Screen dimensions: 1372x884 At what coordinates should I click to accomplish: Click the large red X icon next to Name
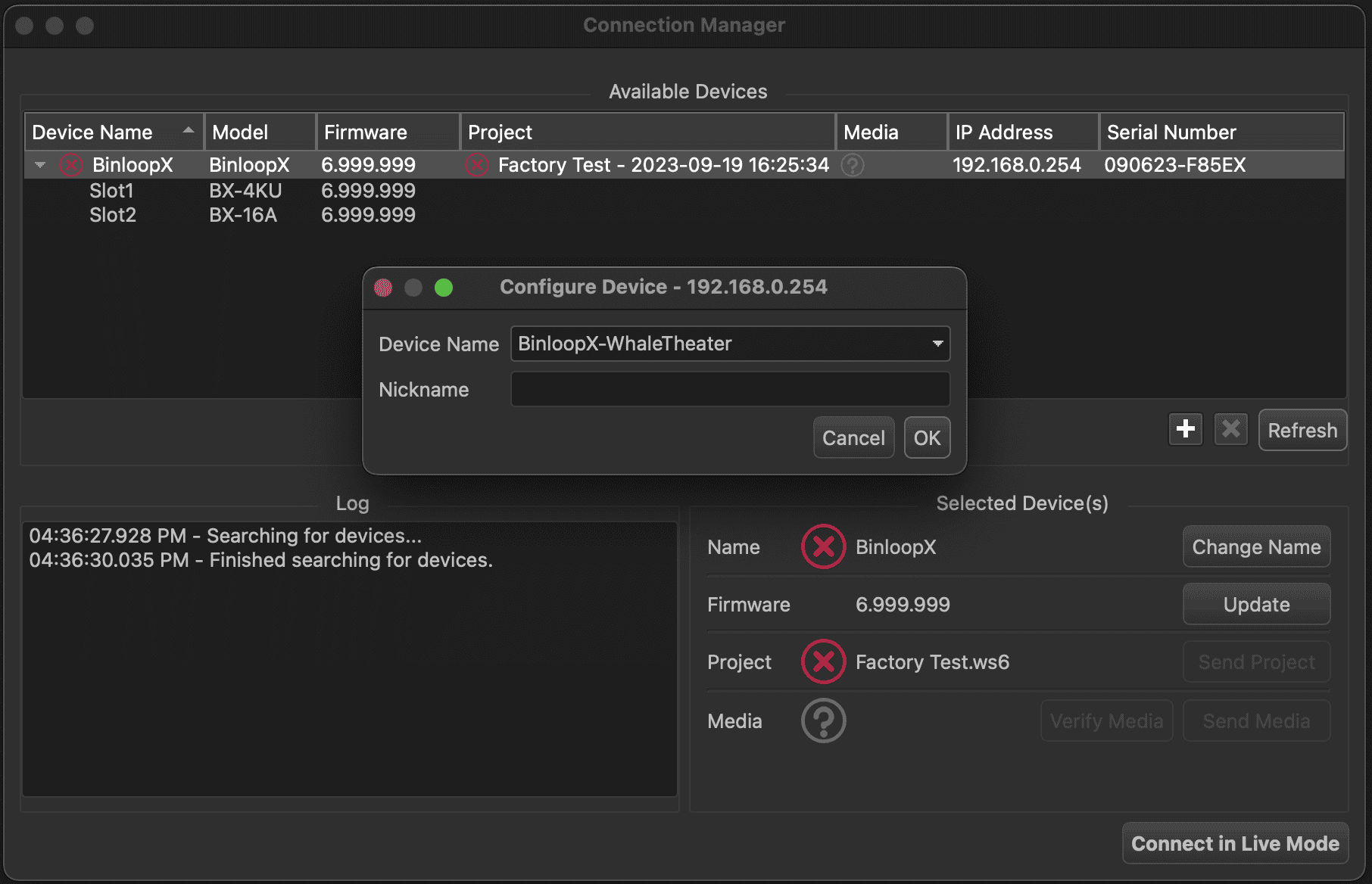tap(823, 546)
